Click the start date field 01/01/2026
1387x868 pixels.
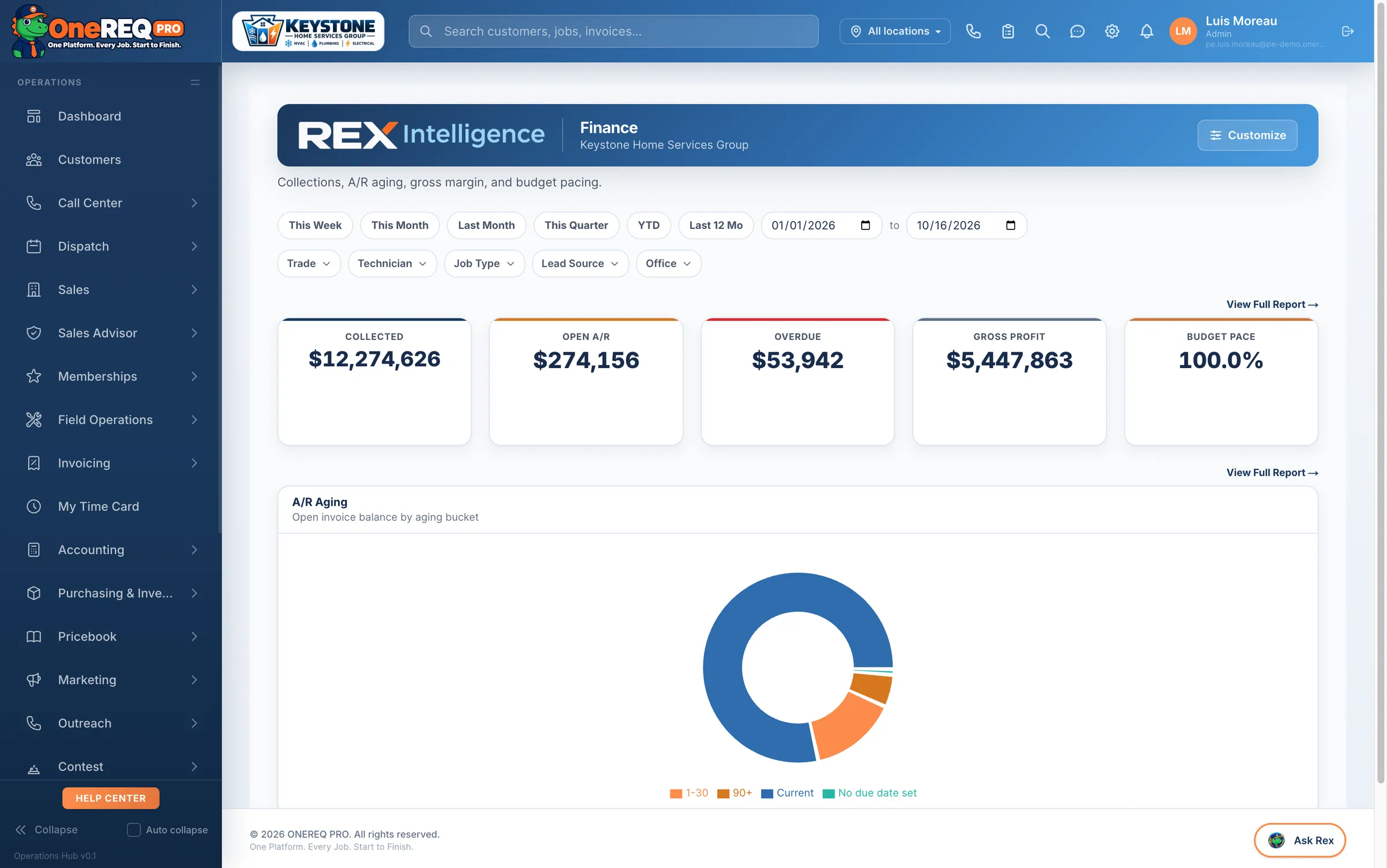click(821, 225)
